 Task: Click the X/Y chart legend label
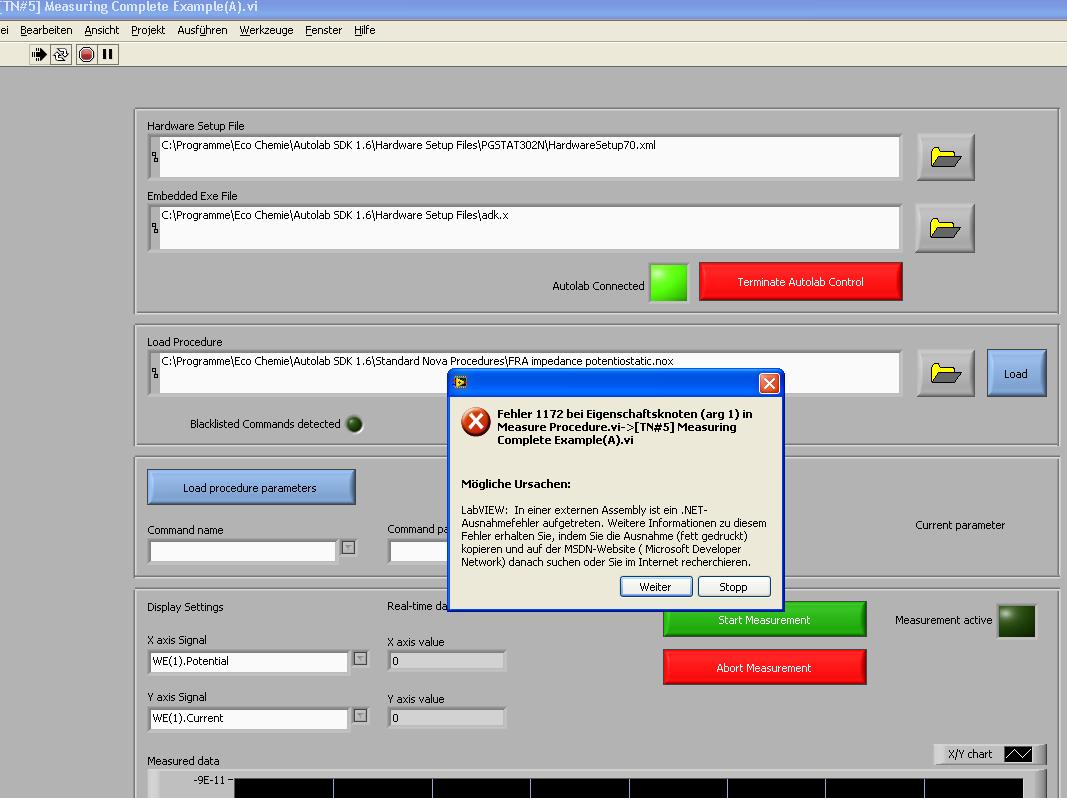[970, 754]
